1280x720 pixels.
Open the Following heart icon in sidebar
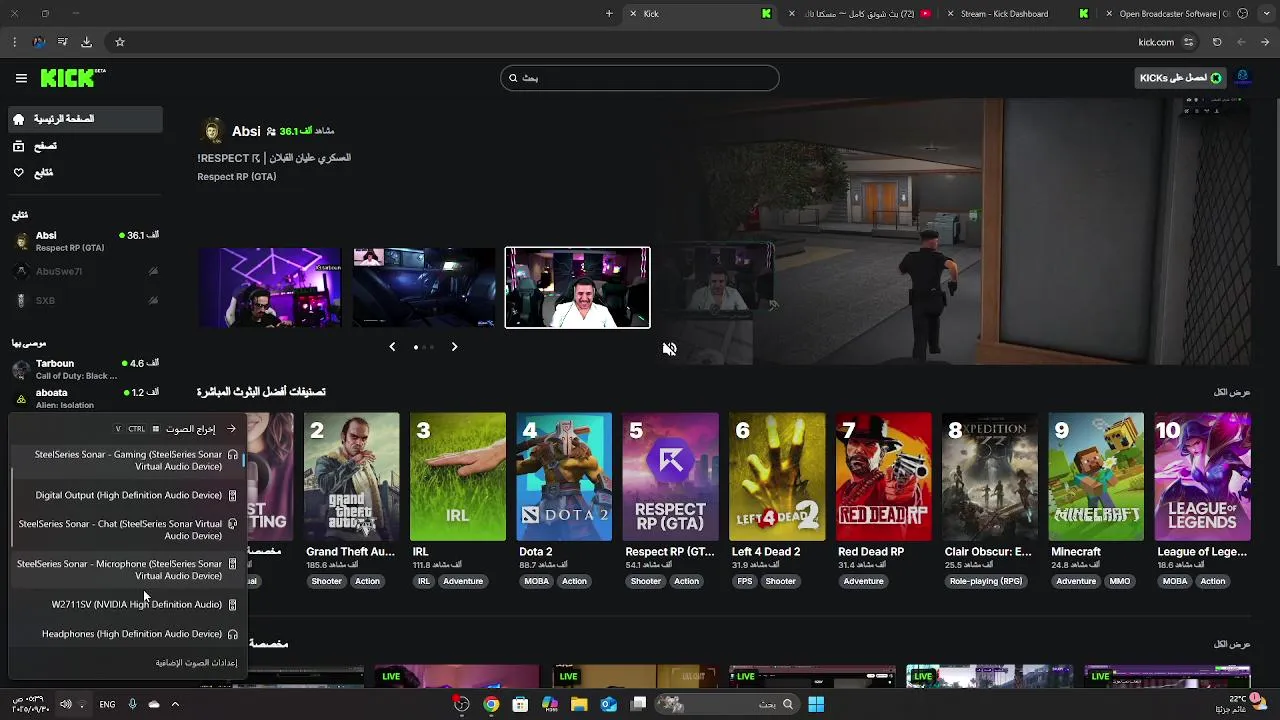pyautogui.click(x=18, y=173)
